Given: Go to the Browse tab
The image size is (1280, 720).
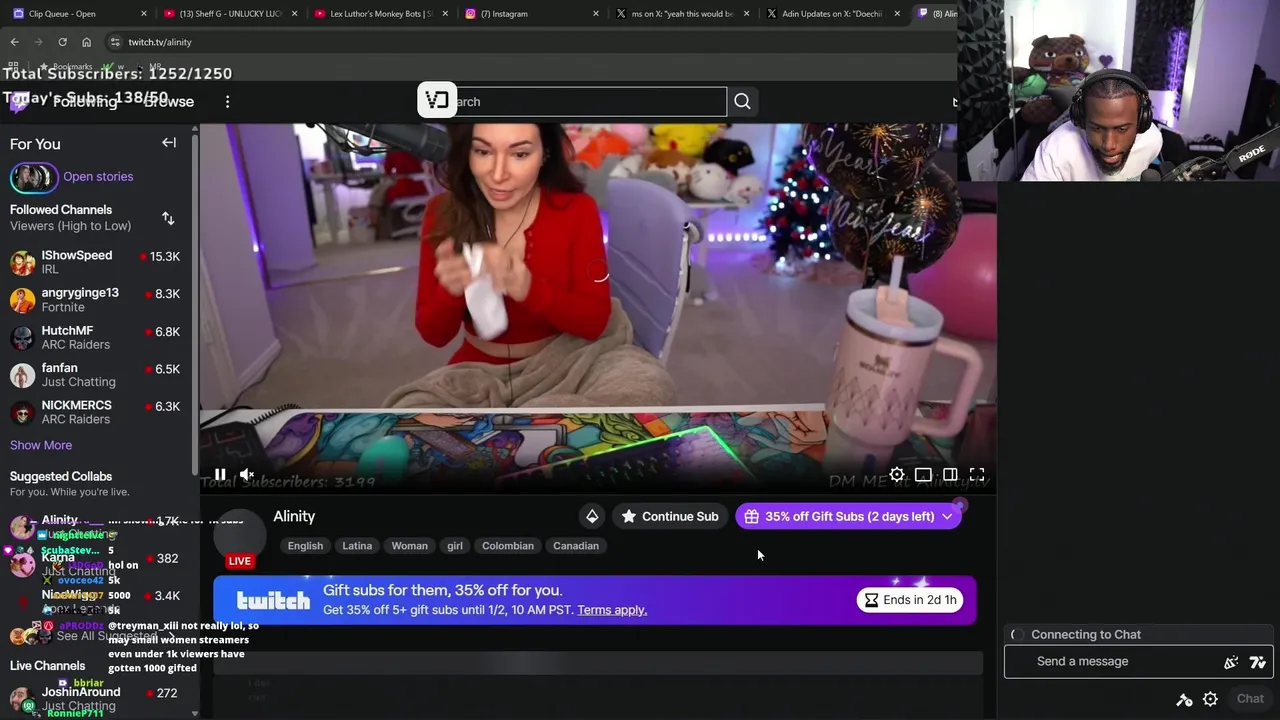Looking at the screenshot, I should click(x=168, y=101).
